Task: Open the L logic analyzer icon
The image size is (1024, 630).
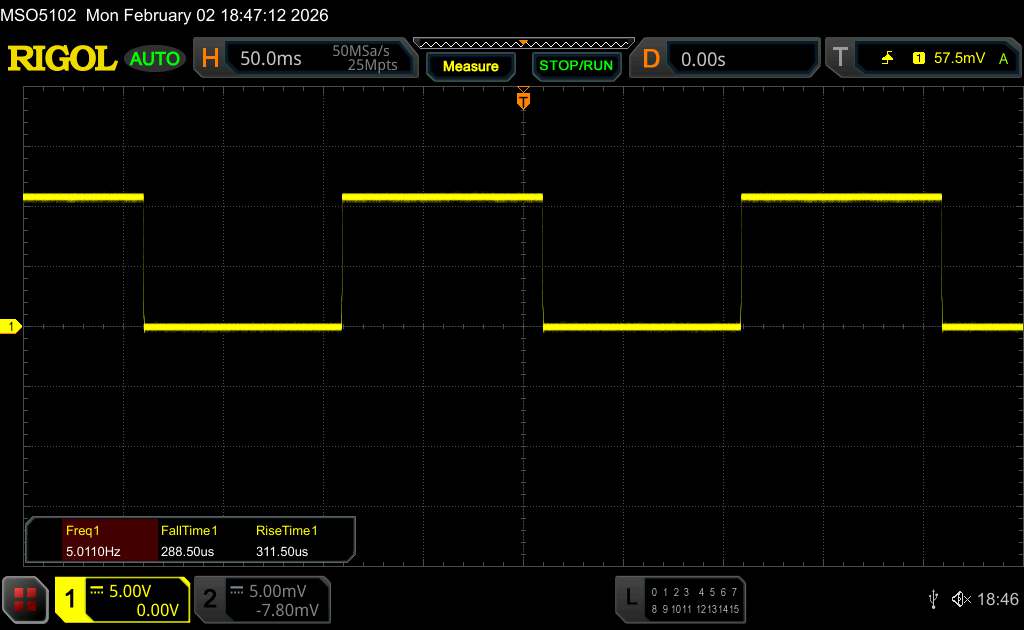Action: coord(630,598)
